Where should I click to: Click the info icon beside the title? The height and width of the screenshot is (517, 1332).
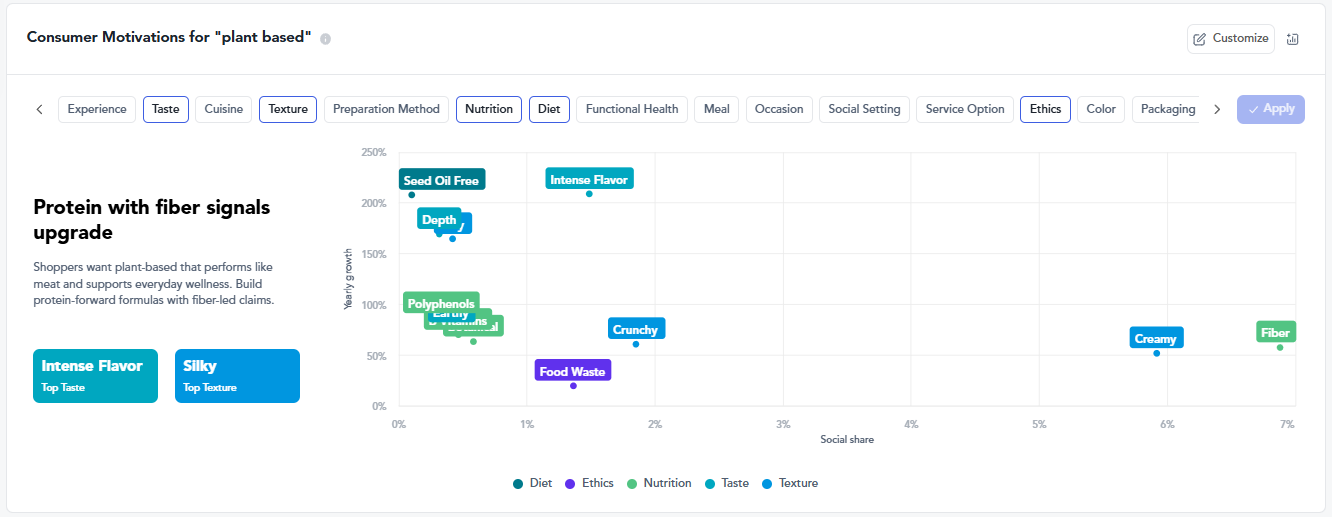[x=325, y=39]
